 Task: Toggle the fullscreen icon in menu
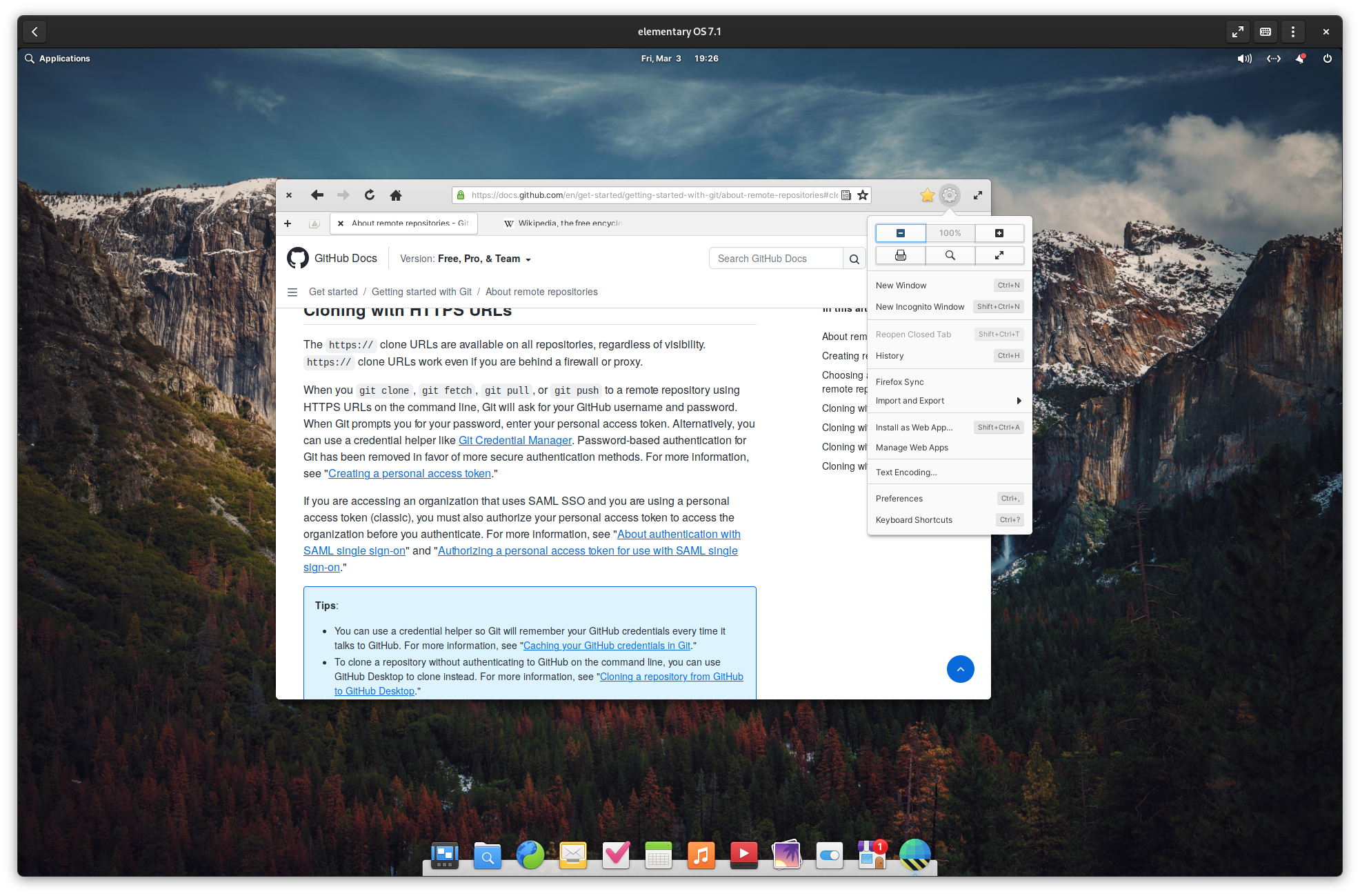click(x=999, y=255)
